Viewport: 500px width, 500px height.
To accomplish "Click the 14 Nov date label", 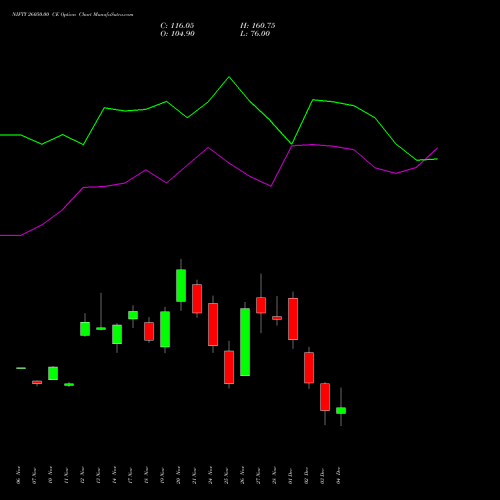I will pyautogui.click(x=114, y=475).
